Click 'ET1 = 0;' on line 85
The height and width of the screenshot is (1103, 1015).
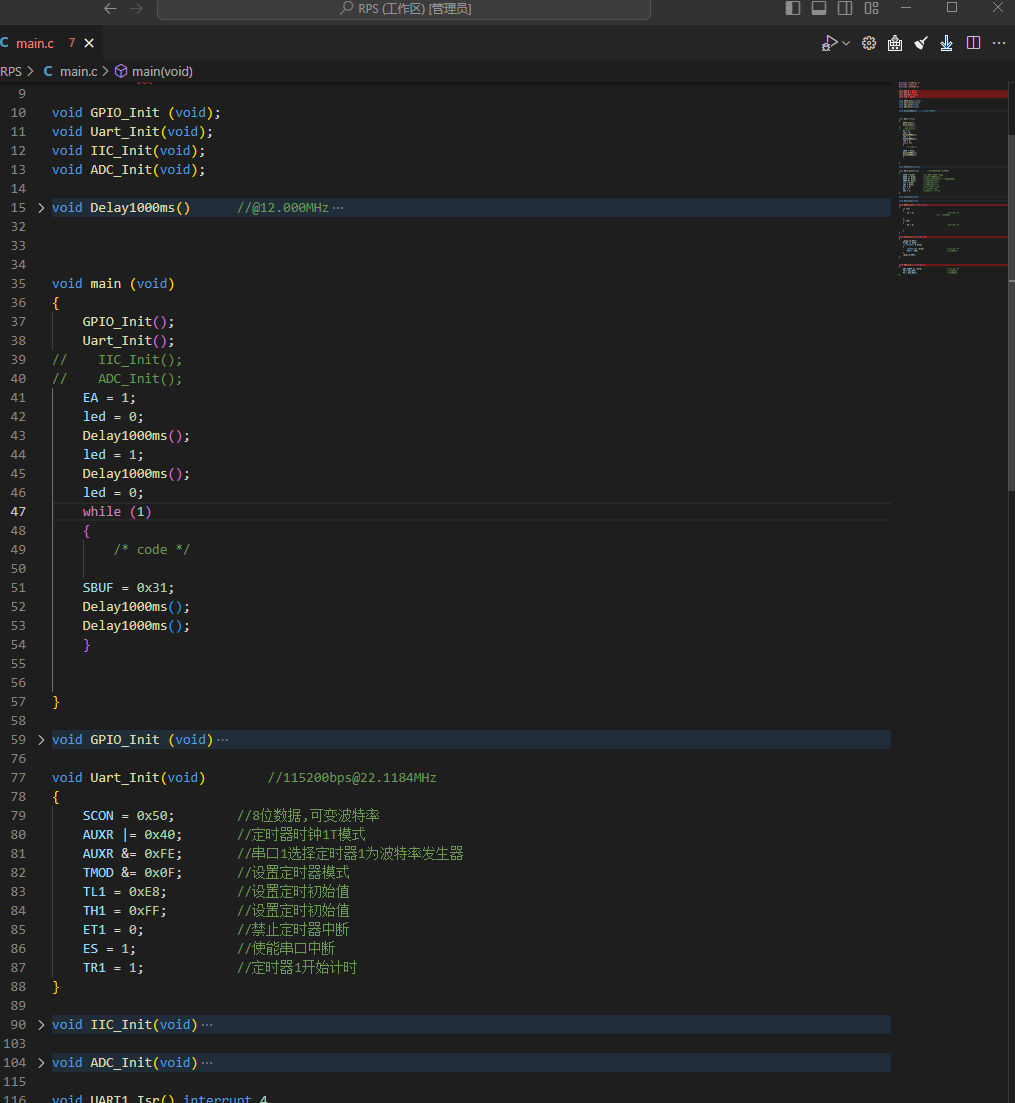113,929
